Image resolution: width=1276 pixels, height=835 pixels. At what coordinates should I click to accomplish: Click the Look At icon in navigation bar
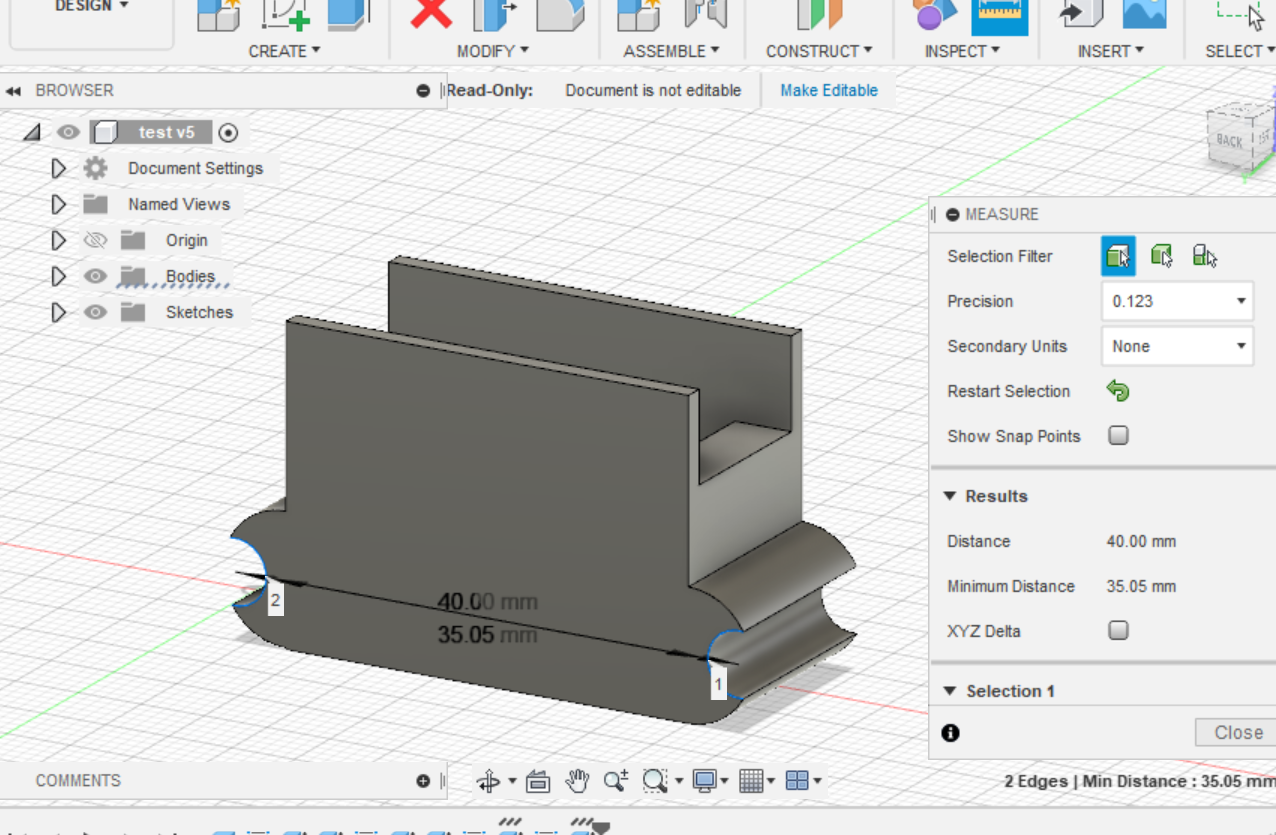pyautogui.click(x=538, y=781)
